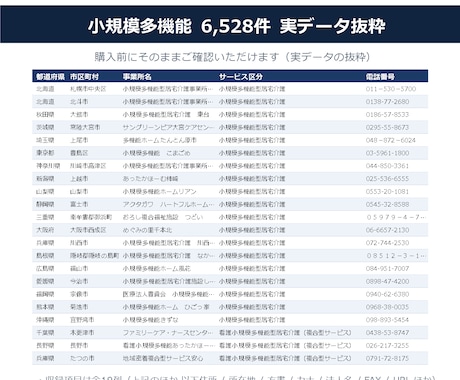Screen dimensions: 460x380
Task: Click the 都道府県 column header
Action: point(50,77)
